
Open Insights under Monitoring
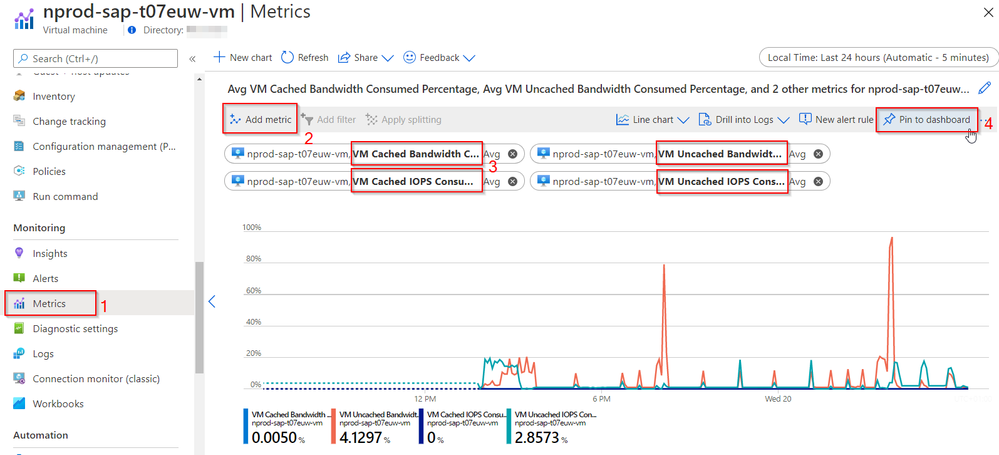point(50,254)
